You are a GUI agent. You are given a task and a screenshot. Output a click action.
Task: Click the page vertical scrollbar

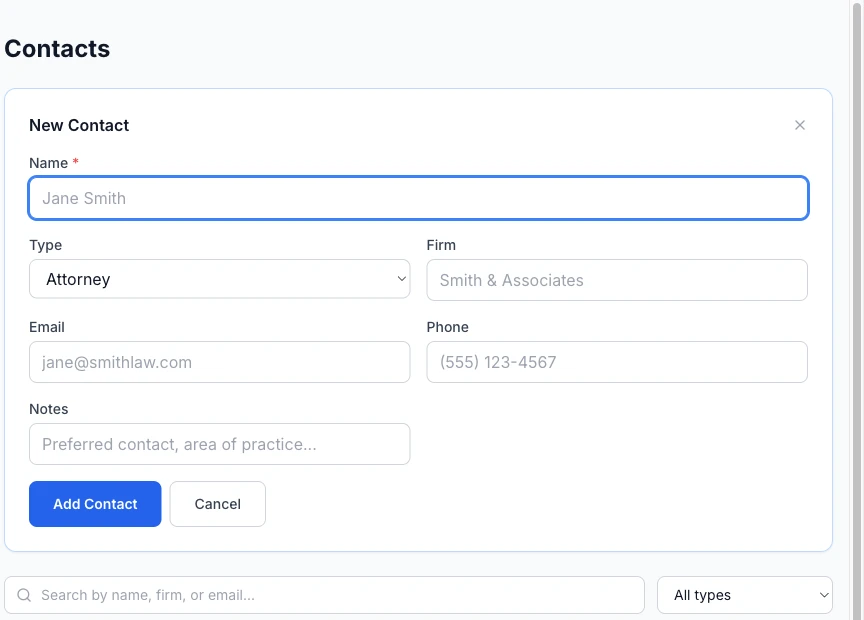click(x=857, y=310)
